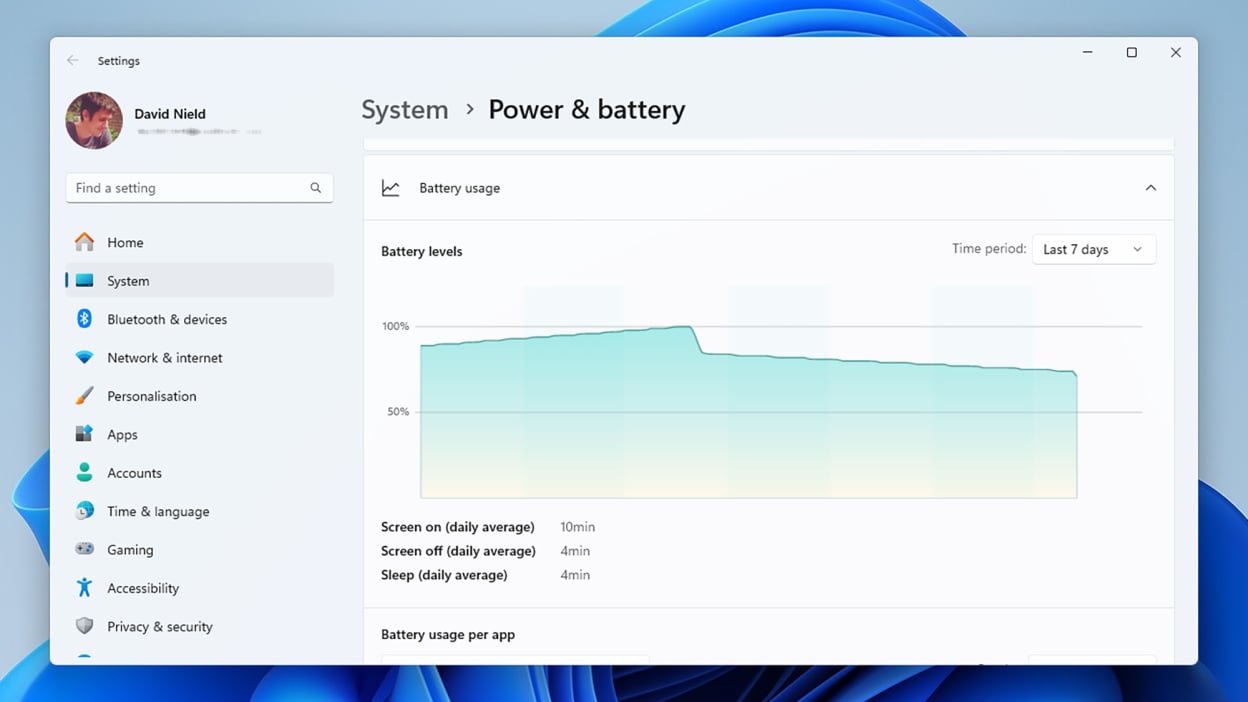Go back with the arrow button
Viewport: 1248px width, 702px height.
pyautogui.click(x=72, y=60)
